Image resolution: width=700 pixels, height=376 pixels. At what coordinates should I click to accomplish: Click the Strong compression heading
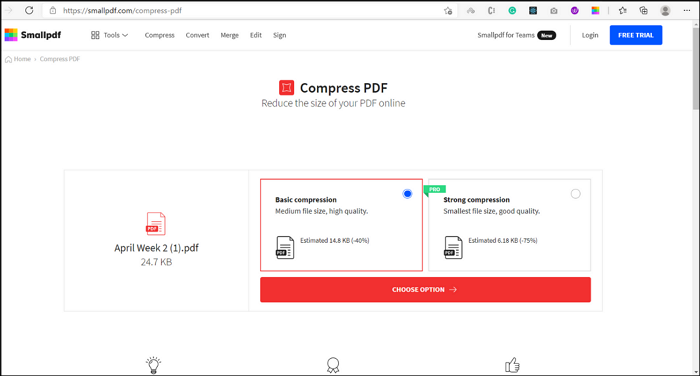tap(476, 200)
